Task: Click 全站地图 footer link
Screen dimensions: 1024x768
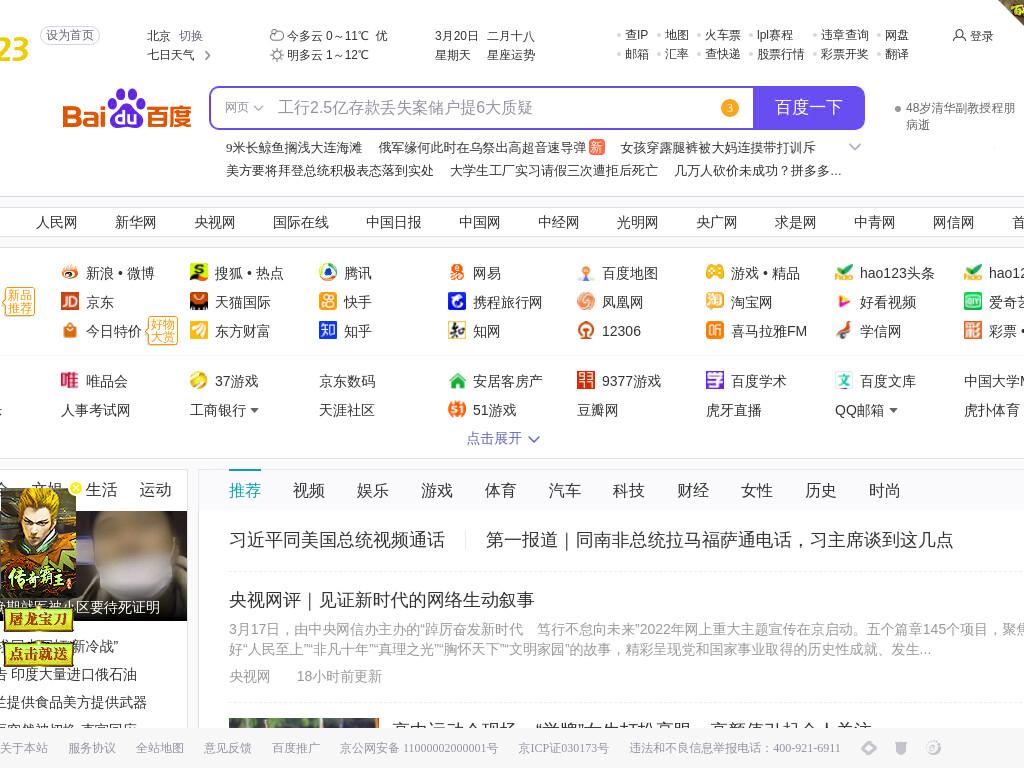Action: pyautogui.click(x=159, y=748)
